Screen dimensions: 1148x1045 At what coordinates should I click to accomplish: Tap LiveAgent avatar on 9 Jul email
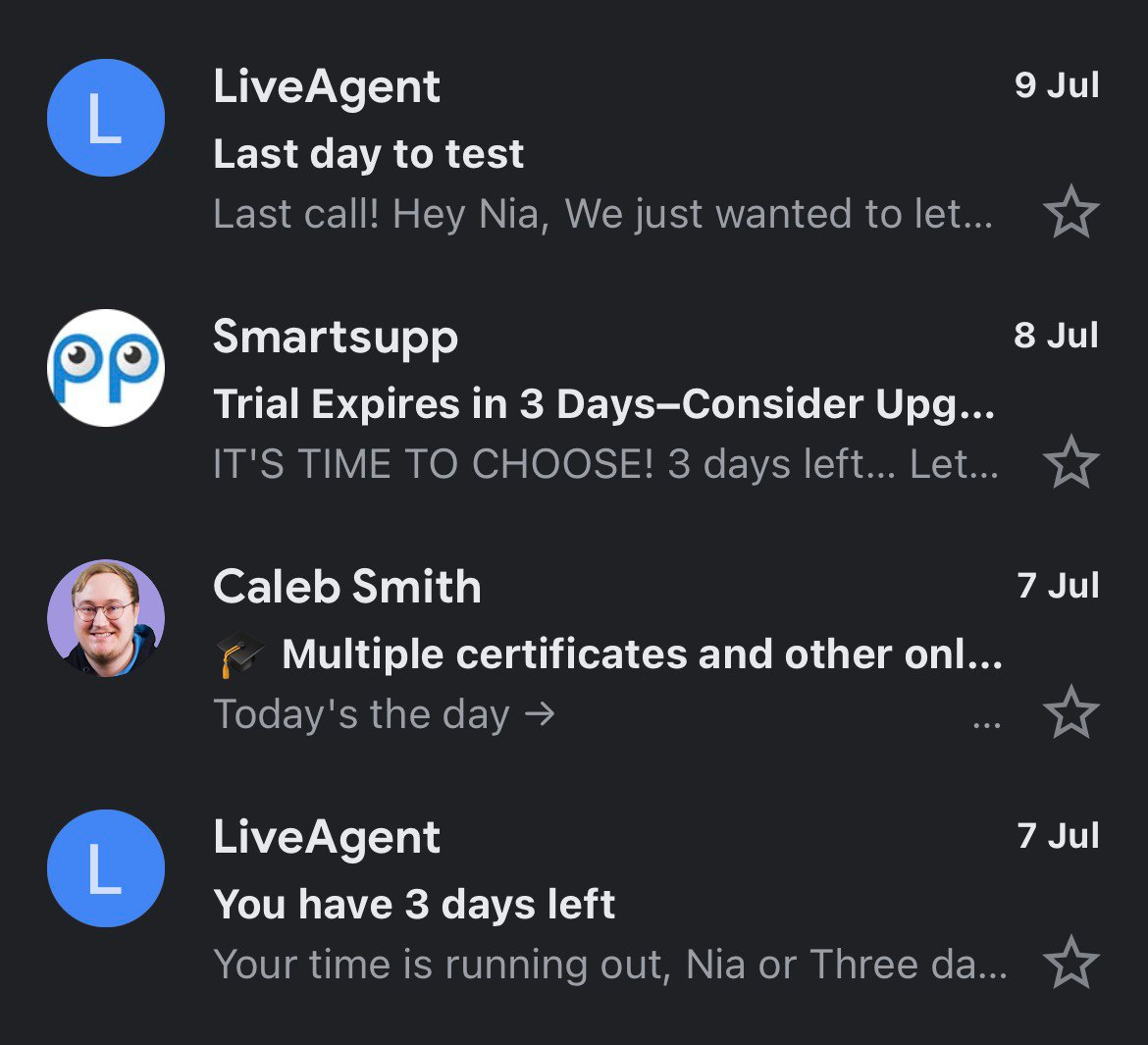tap(106, 118)
